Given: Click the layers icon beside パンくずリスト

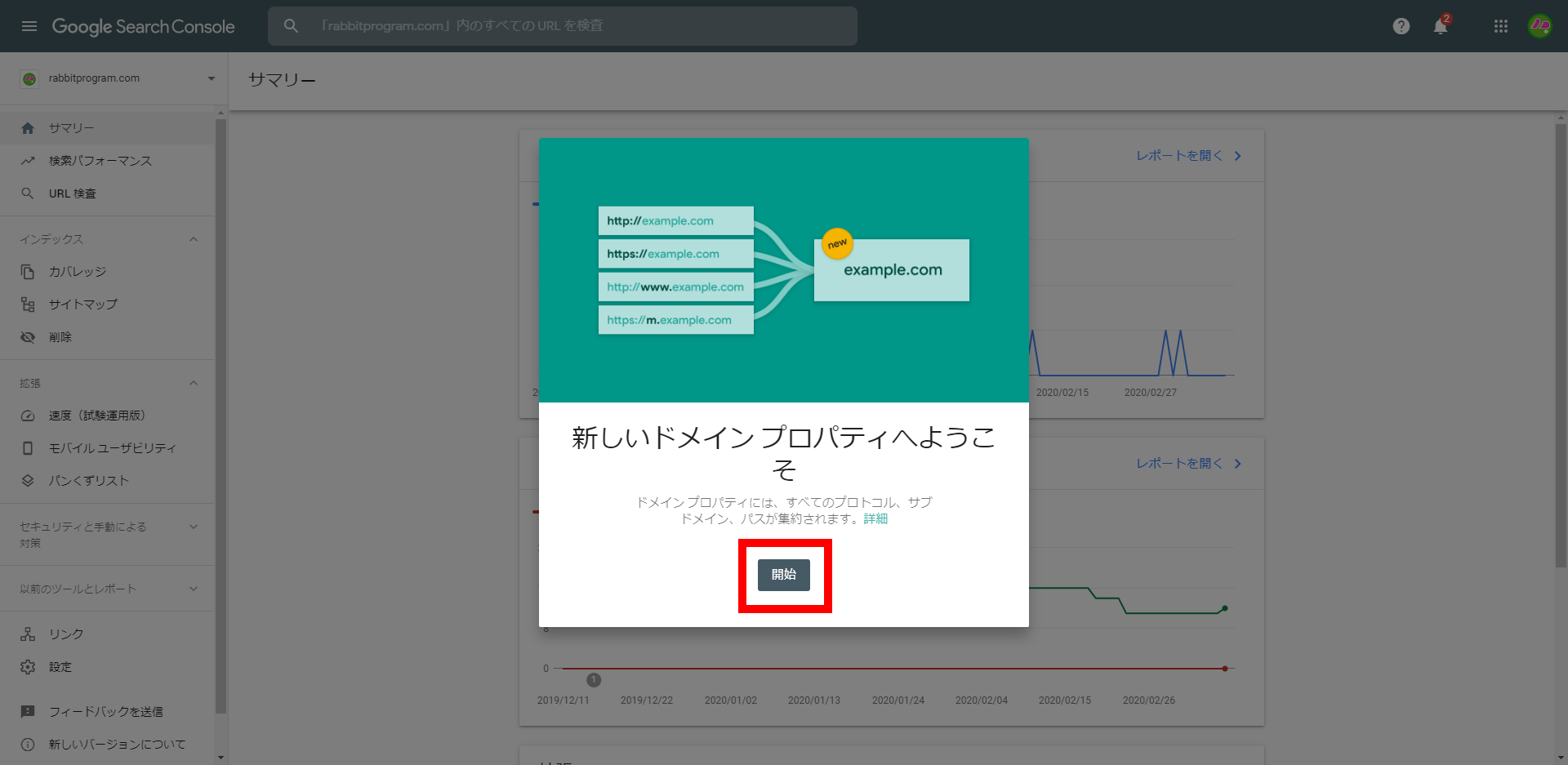Looking at the screenshot, I should 28,481.
